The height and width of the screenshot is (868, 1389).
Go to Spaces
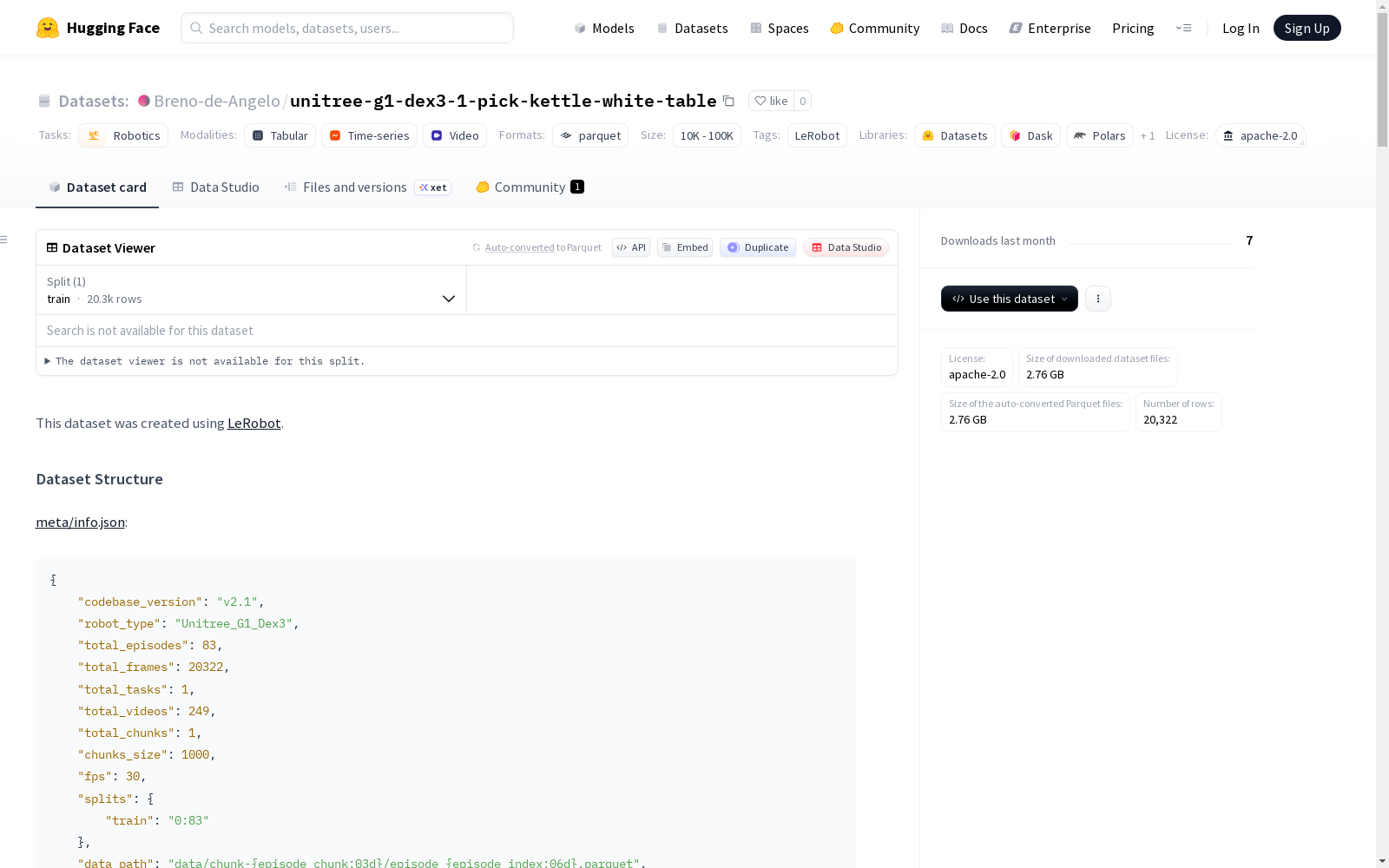[779, 28]
